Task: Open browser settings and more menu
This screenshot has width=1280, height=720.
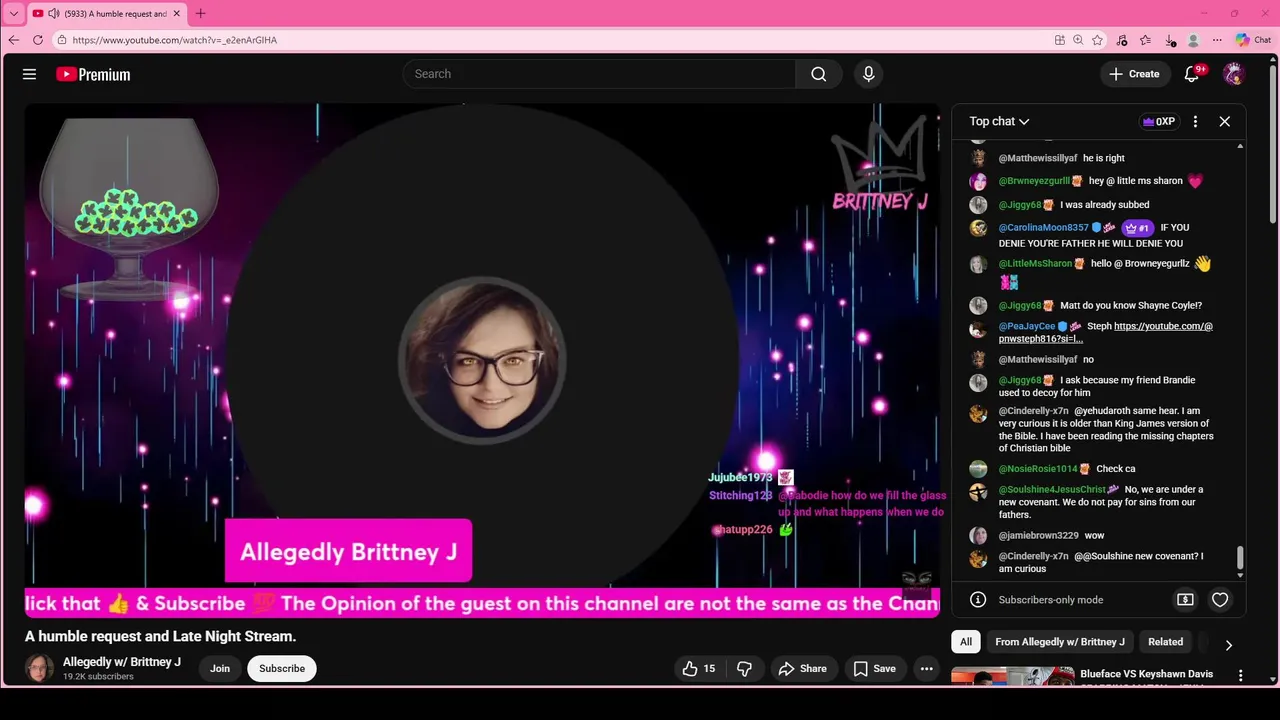Action: tap(1217, 40)
